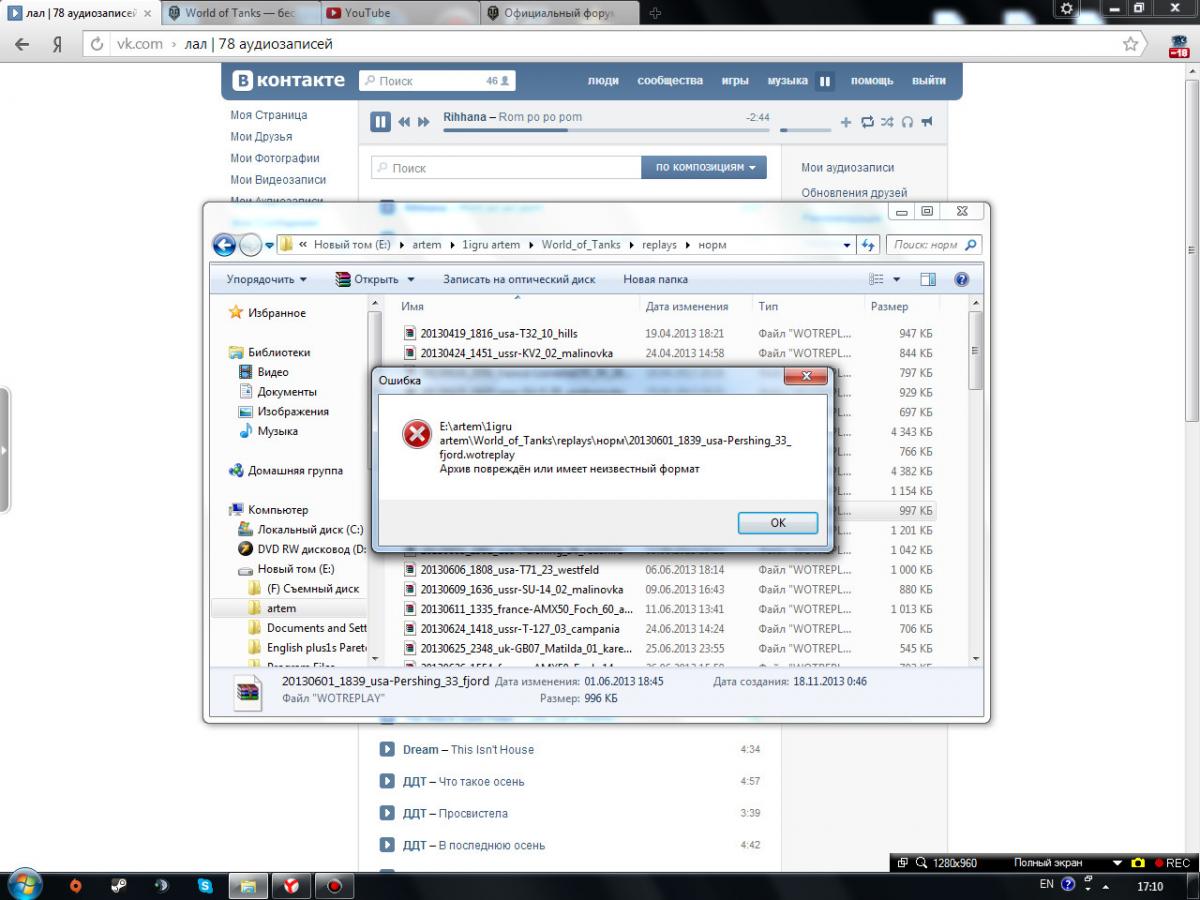Viewport: 1200px width, 900px height.
Task: Focus the Поиск: норм search box
Action: 934,244
